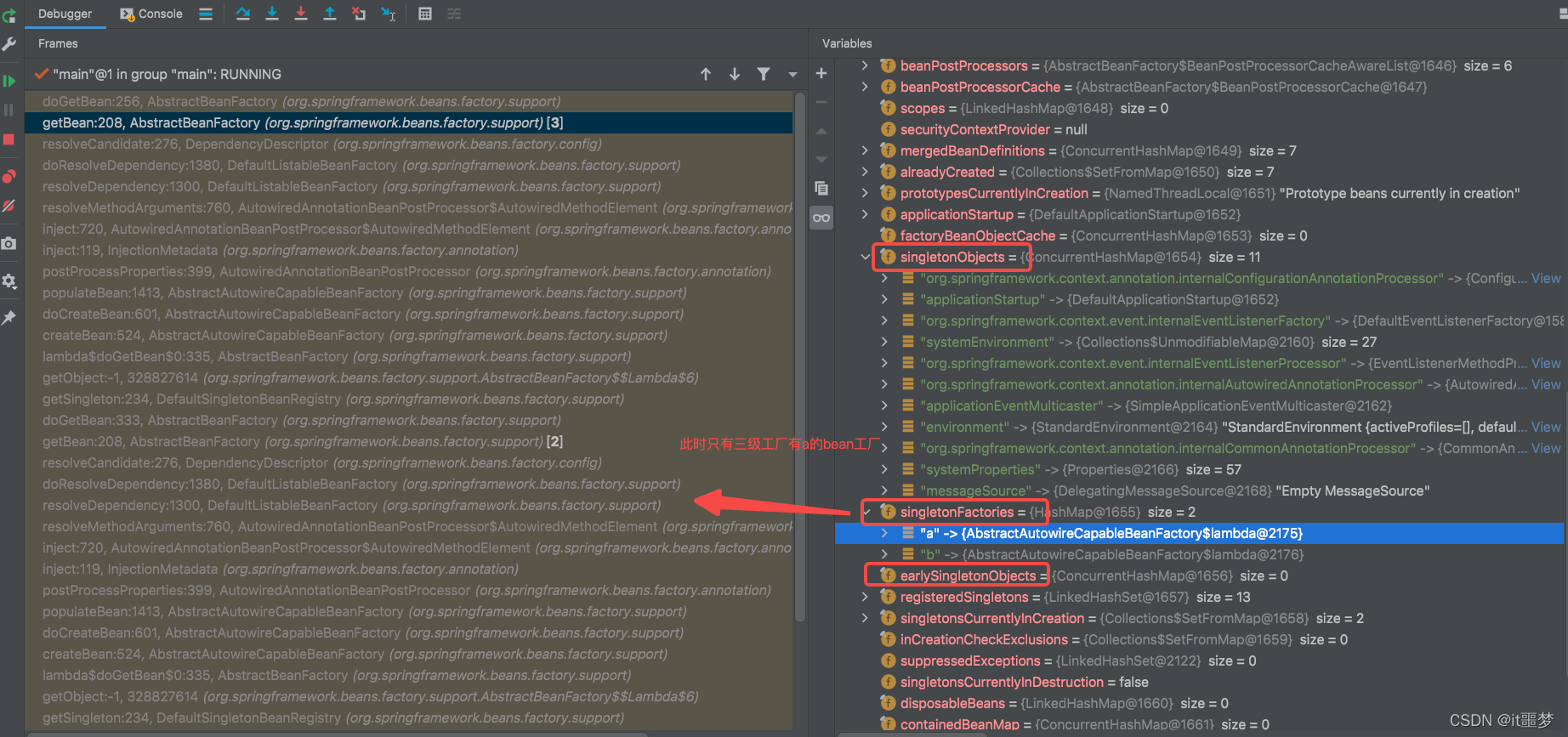Click the remove watch minus icon
Screen dimensions: 1568x737
821,102
